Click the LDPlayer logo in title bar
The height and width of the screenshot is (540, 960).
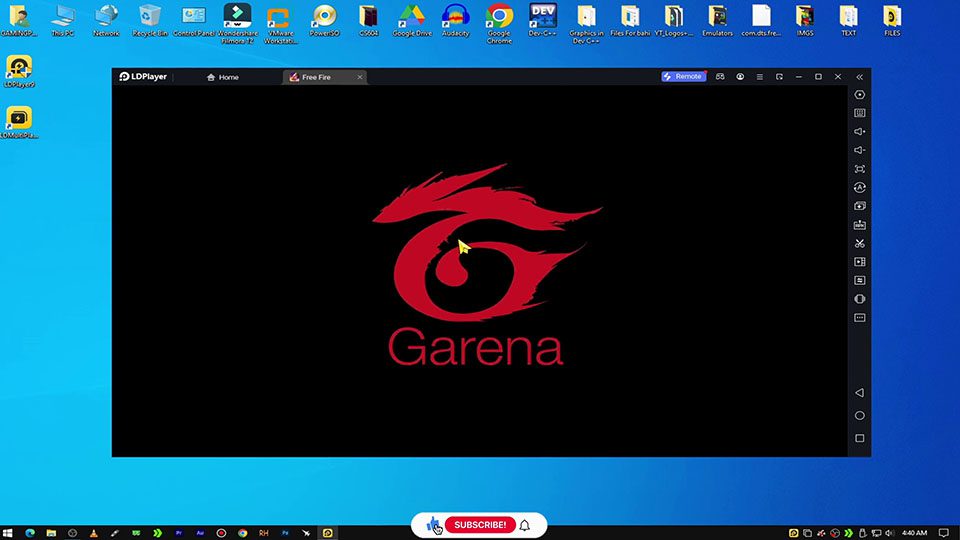click(x=143, y=77)
